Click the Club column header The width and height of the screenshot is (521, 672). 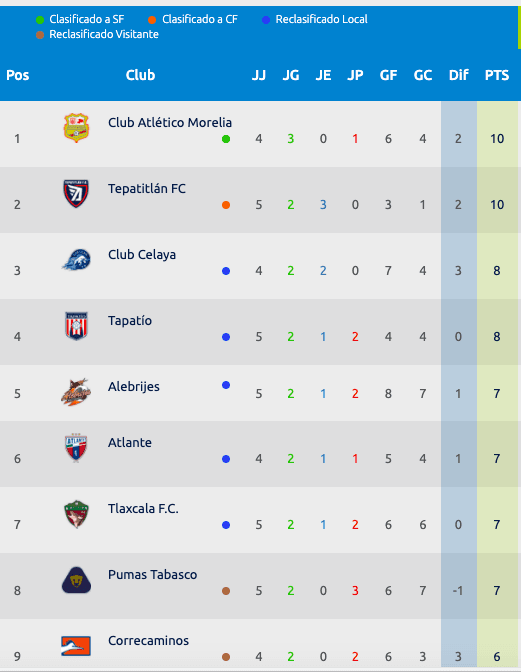tap(140, 75)
